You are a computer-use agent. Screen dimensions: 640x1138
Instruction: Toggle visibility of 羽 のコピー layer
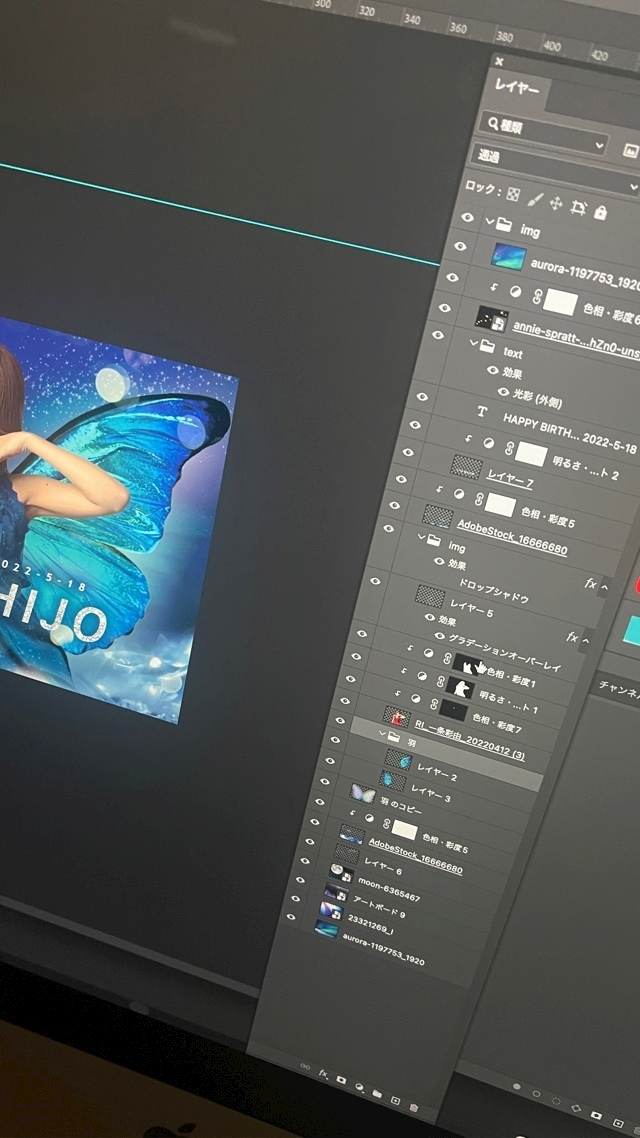point(324,782)
